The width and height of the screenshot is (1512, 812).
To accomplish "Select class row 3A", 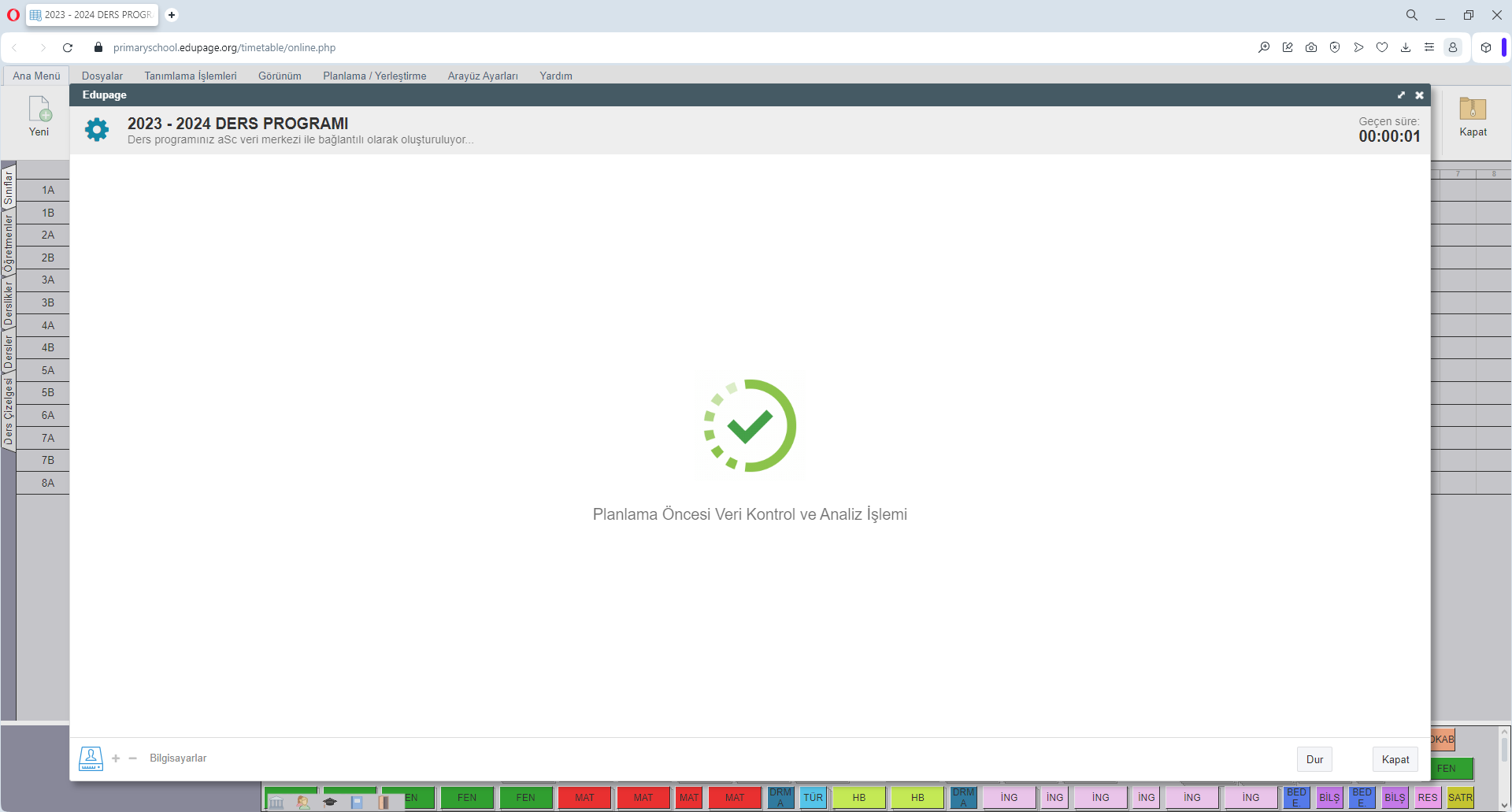I will point(43,280).
